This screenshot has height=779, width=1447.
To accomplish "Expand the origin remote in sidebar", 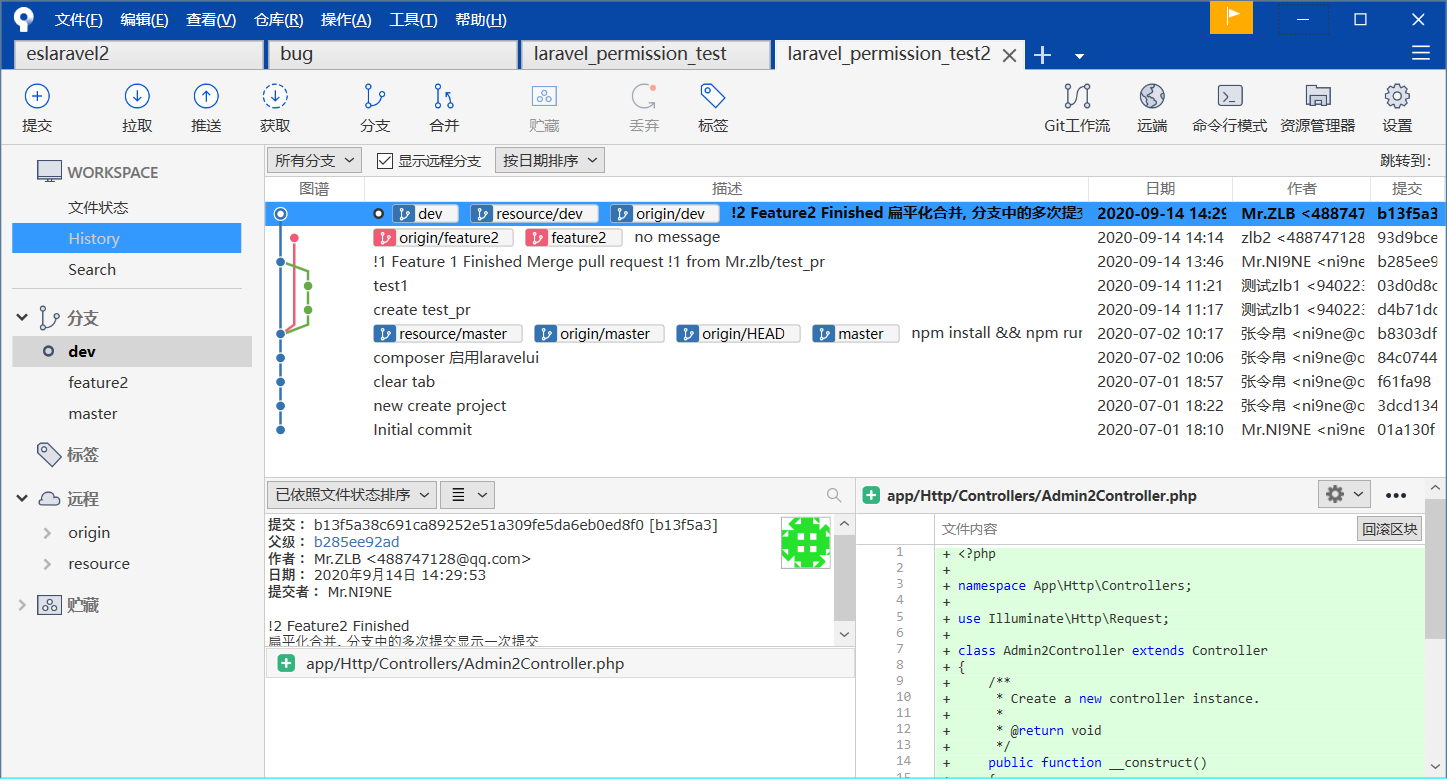I will point(47,533).
